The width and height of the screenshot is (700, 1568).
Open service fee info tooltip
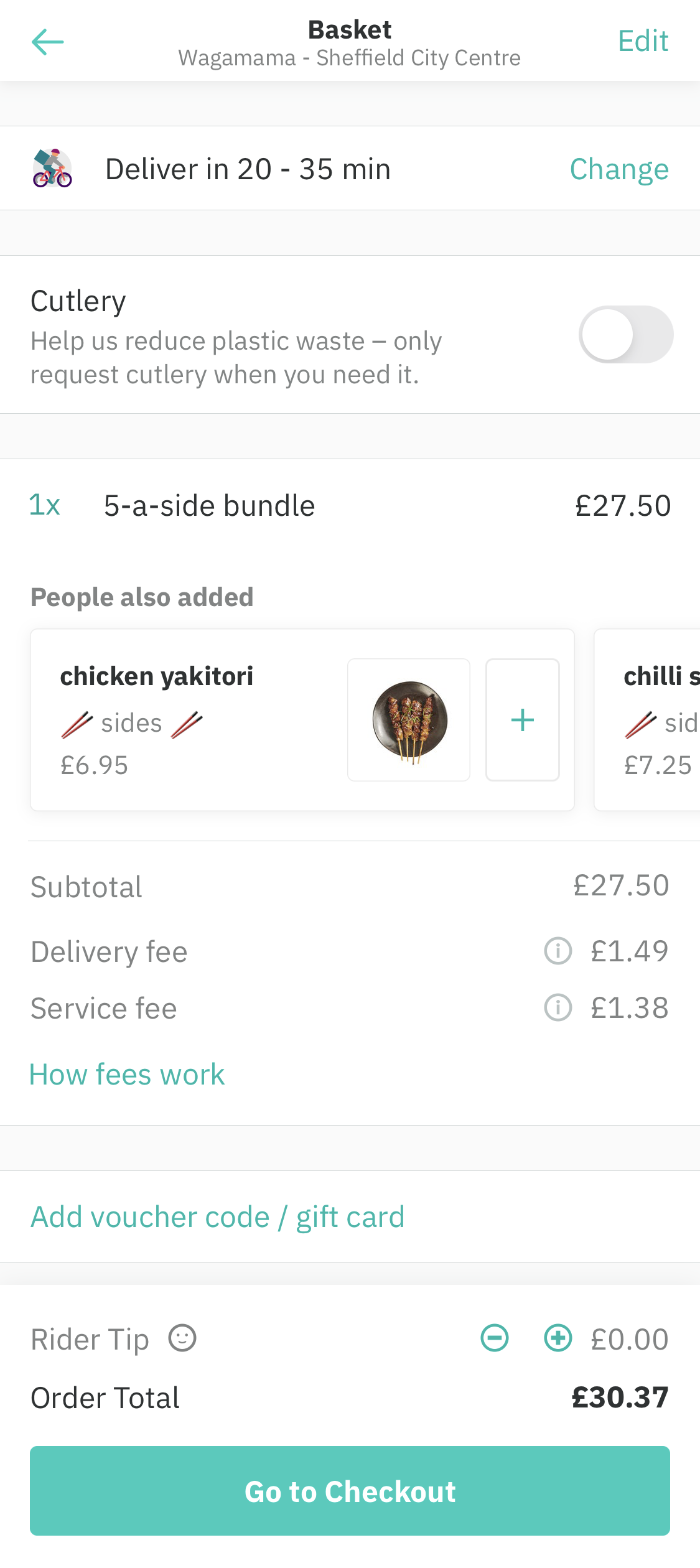(558, 1008)
